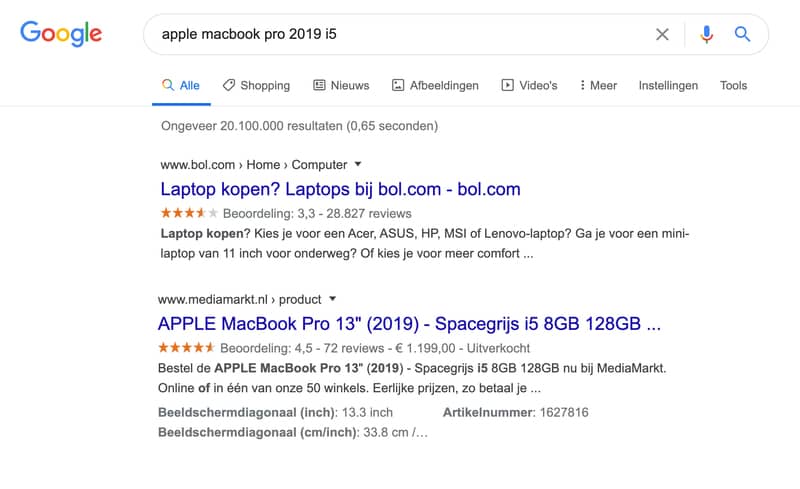Screen dimensions: 800x489
Task: Open Instellingen
Action: (668, 85)
